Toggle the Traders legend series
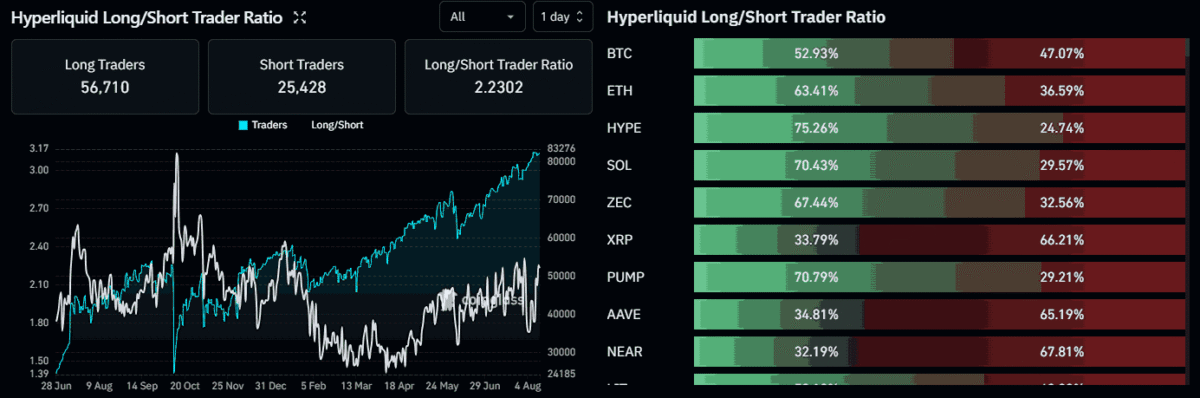The width and height of the screenshot is (1200, 398). click(263, 125)
